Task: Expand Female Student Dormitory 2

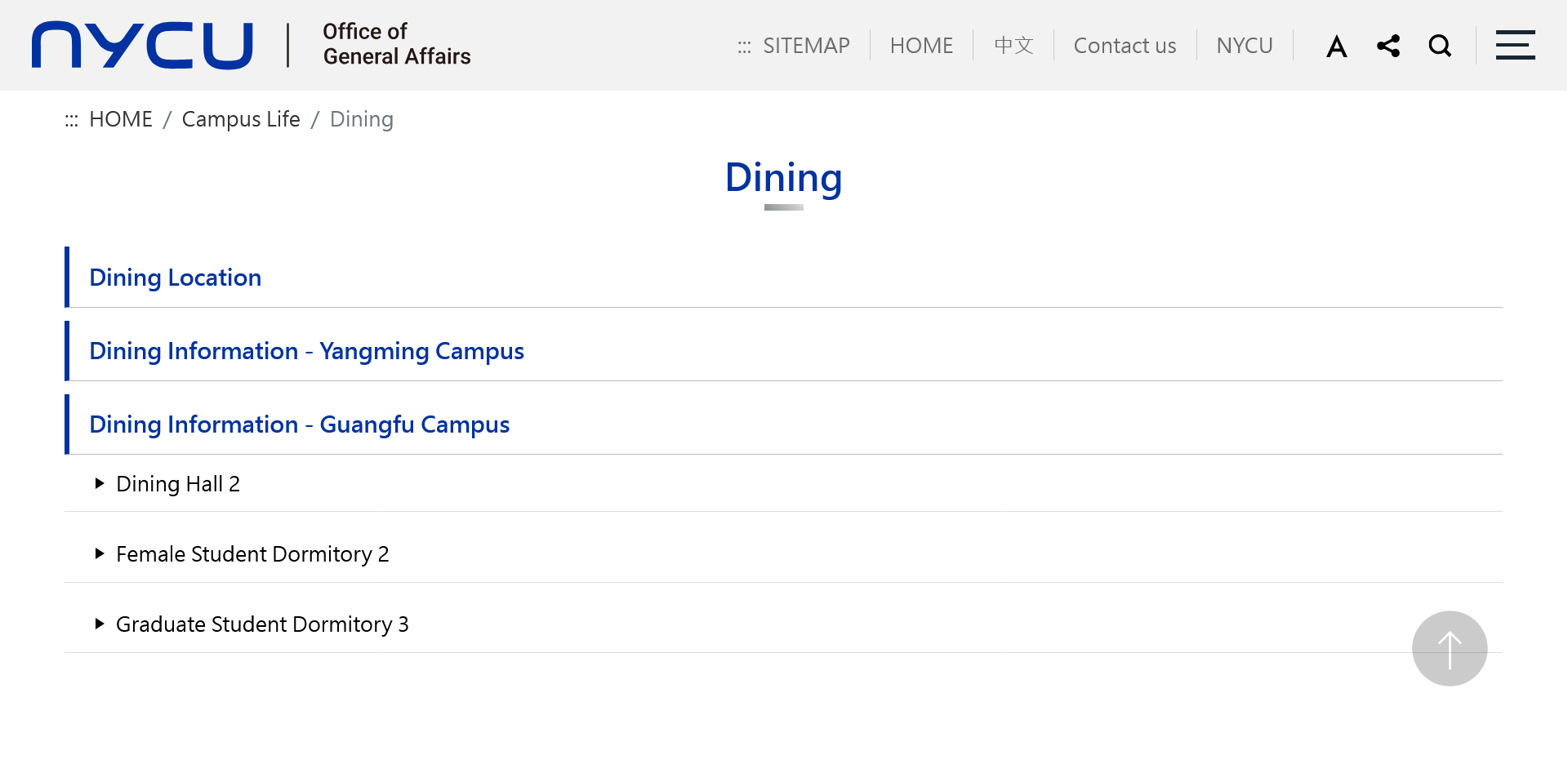Action: [x=252, y=554]
